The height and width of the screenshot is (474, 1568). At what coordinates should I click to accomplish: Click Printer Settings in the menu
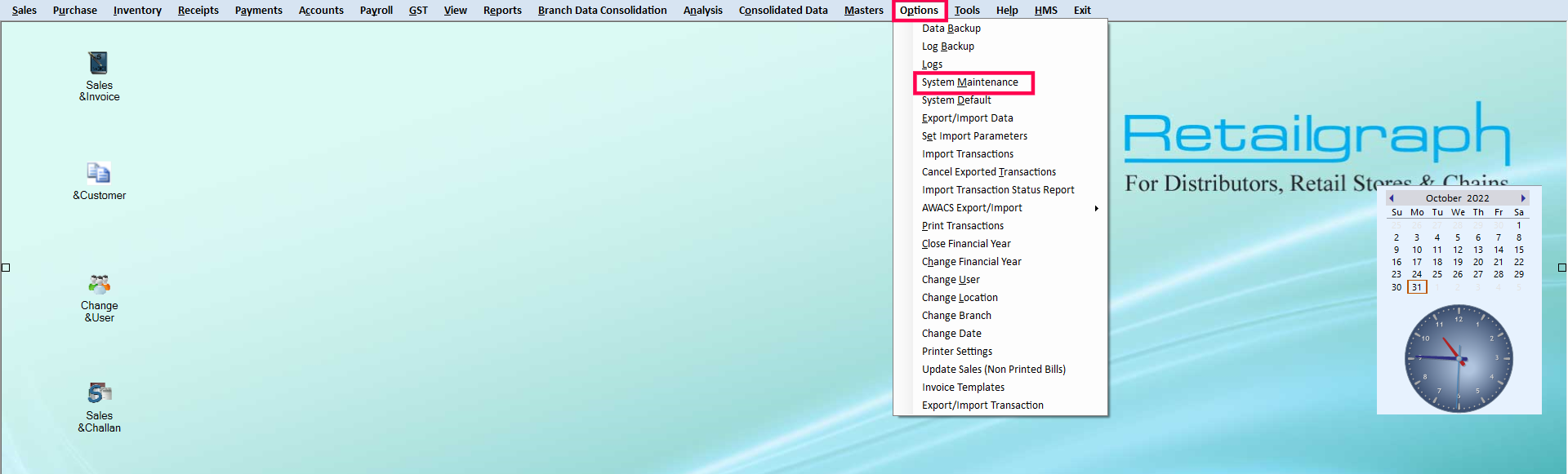click(957, 352)
